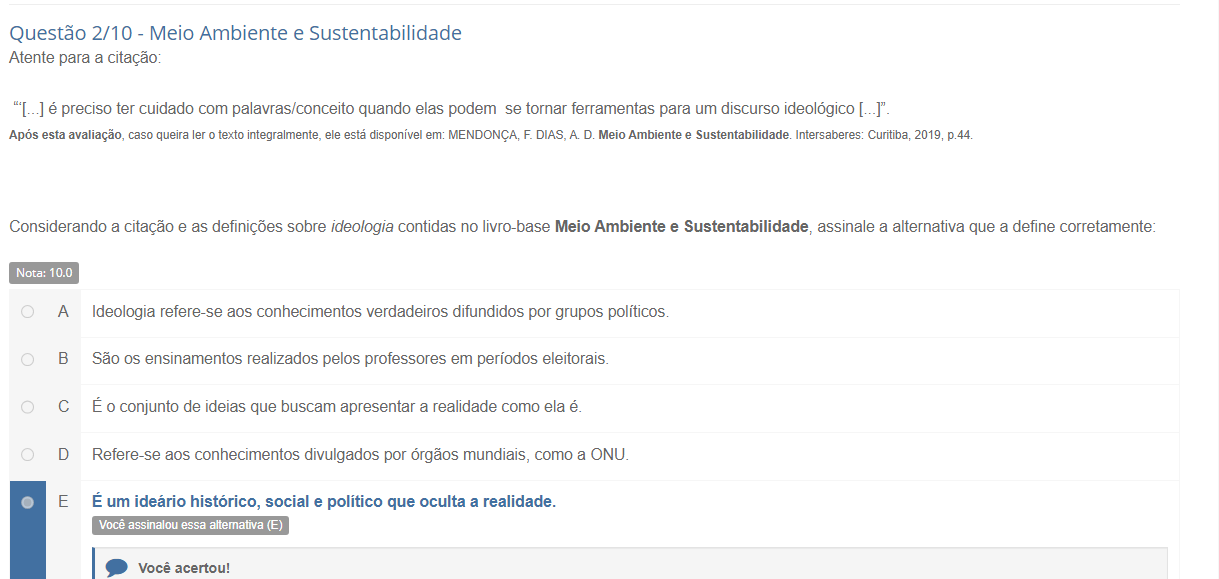Click the letter B option label
This screenshot has height=579, width=1219.
(63, 359)
